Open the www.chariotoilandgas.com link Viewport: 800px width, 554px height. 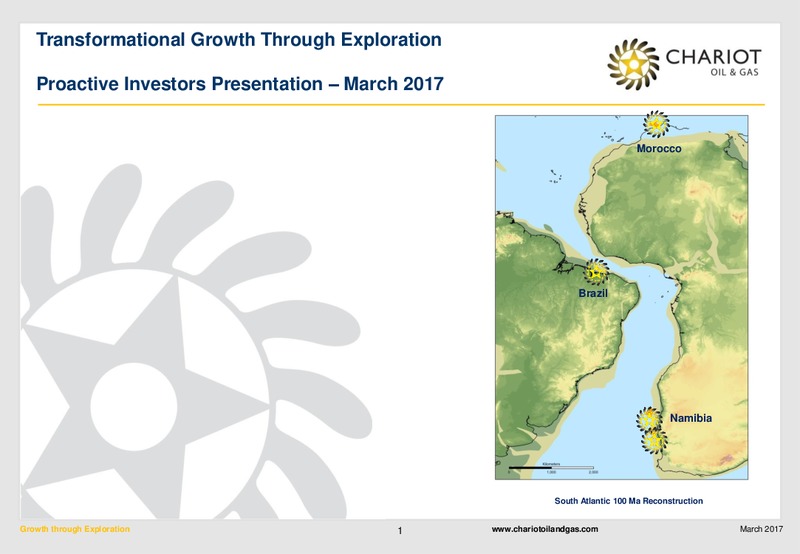click(544, 529)
